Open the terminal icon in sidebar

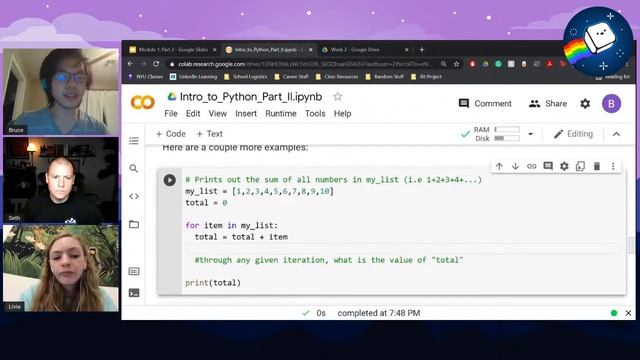pos(134,293)
